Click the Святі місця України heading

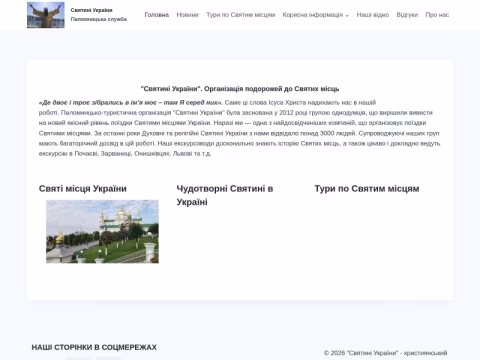(x=83, y=189)
